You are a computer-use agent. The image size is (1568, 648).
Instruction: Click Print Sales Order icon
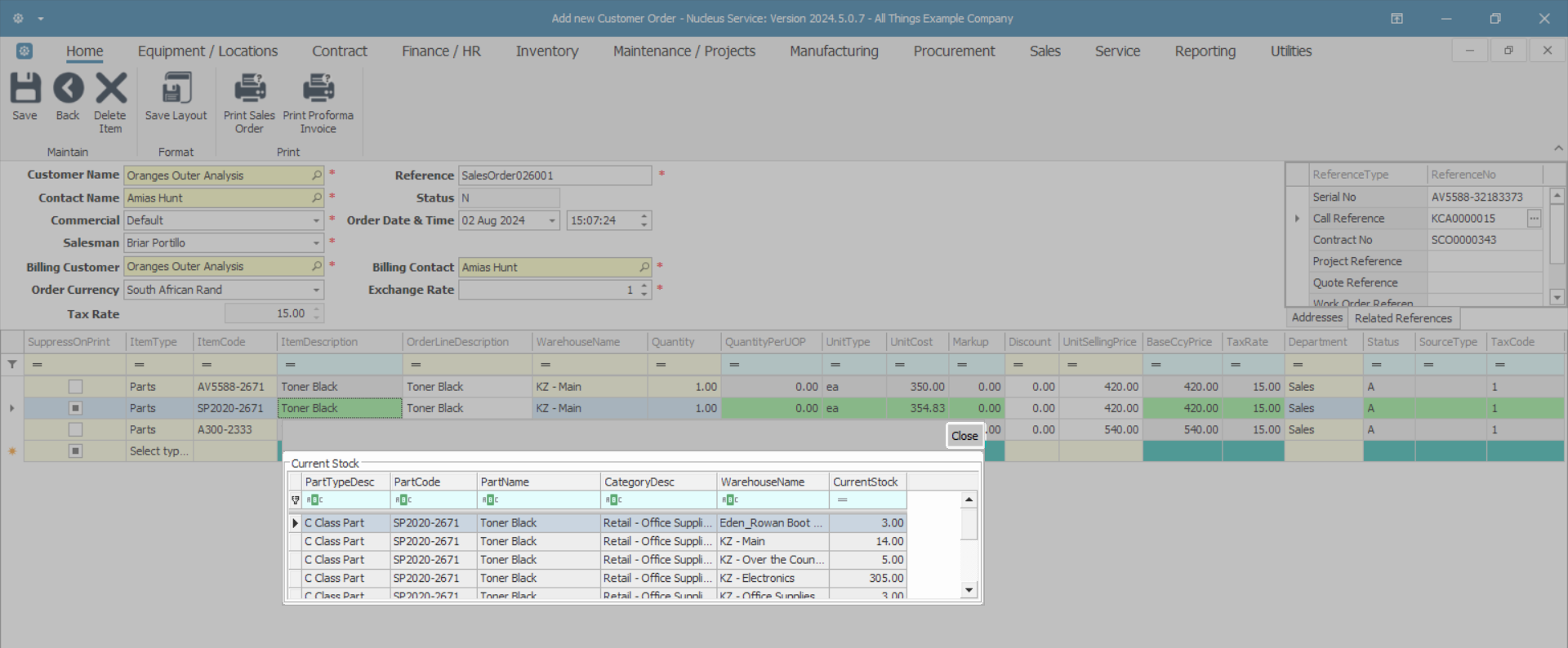(249, 88)
